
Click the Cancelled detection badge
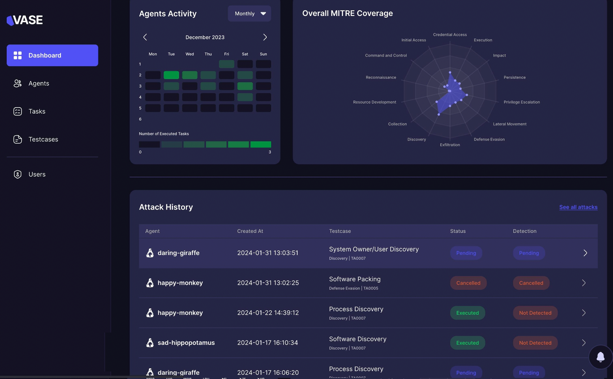[531, 283]
